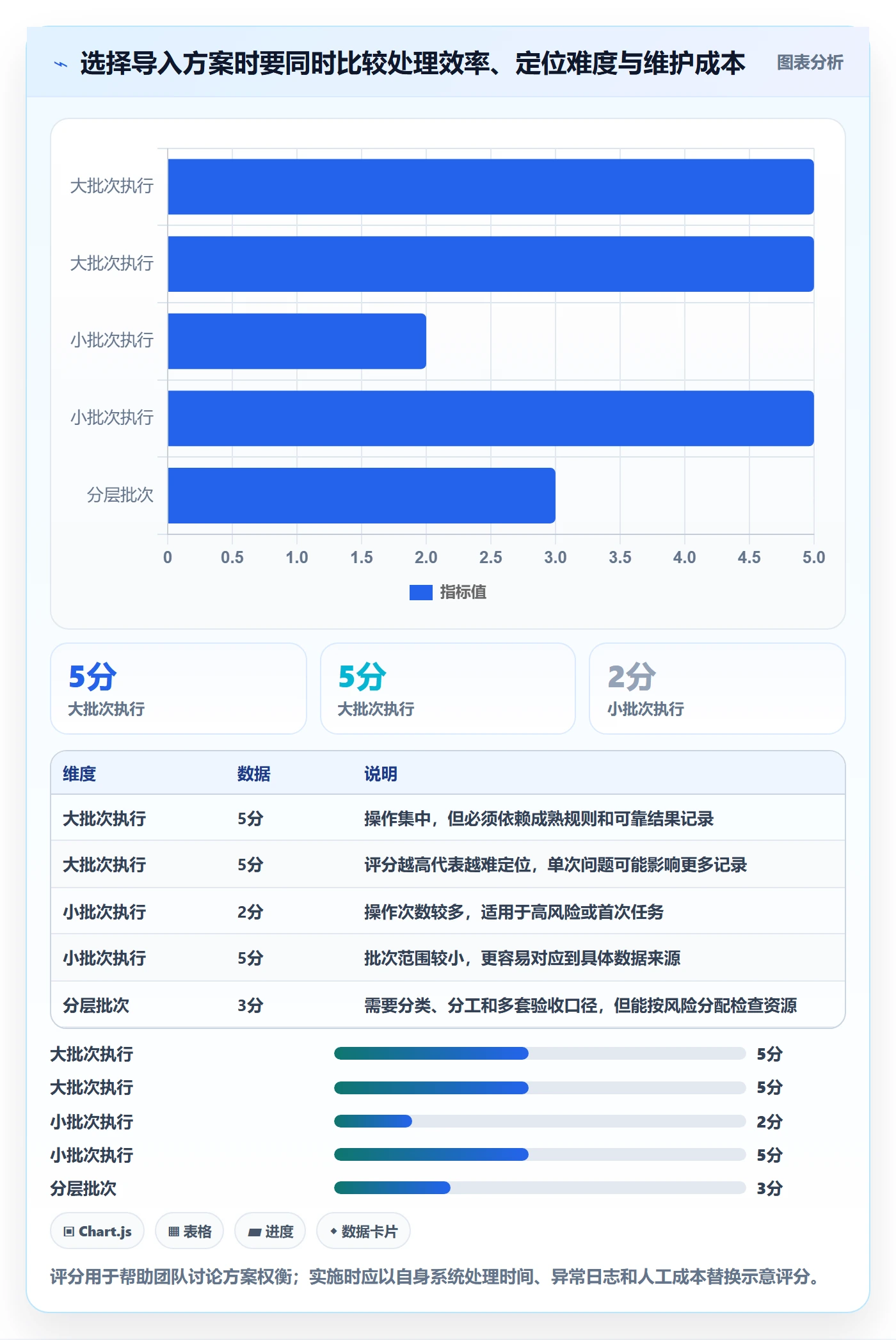Click the footer note starting 评分用于帮助团队

click(x=436, y=1277)
